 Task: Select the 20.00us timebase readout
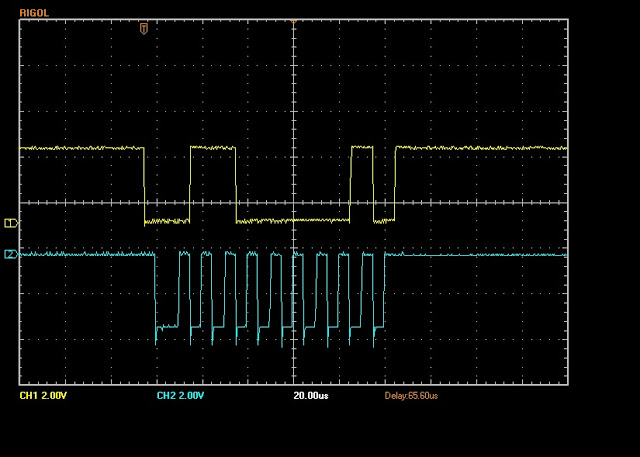click(310, 396)
